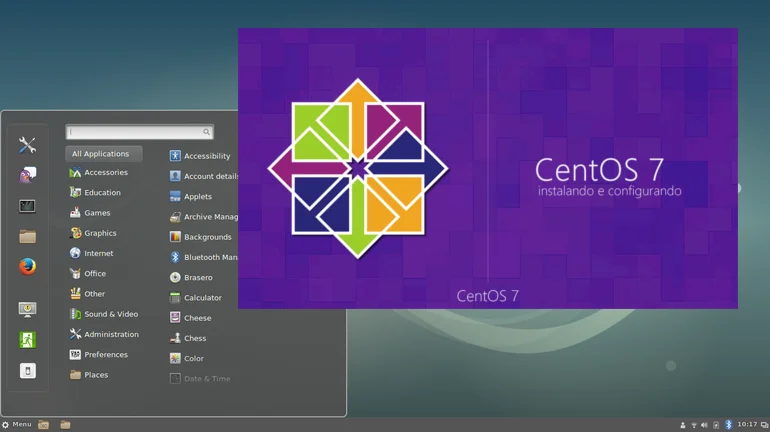
Task: Click the green Logout icon
Action: tap(27, 340)
